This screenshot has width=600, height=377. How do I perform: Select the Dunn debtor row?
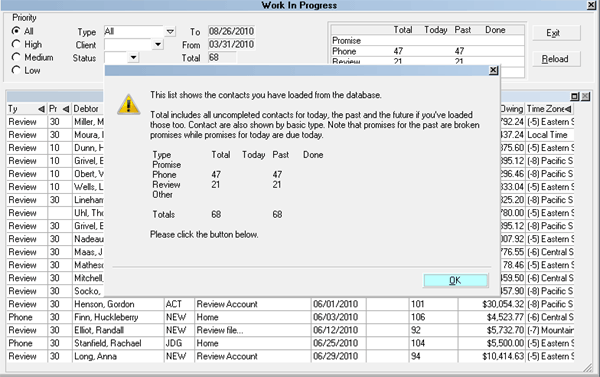55,148
